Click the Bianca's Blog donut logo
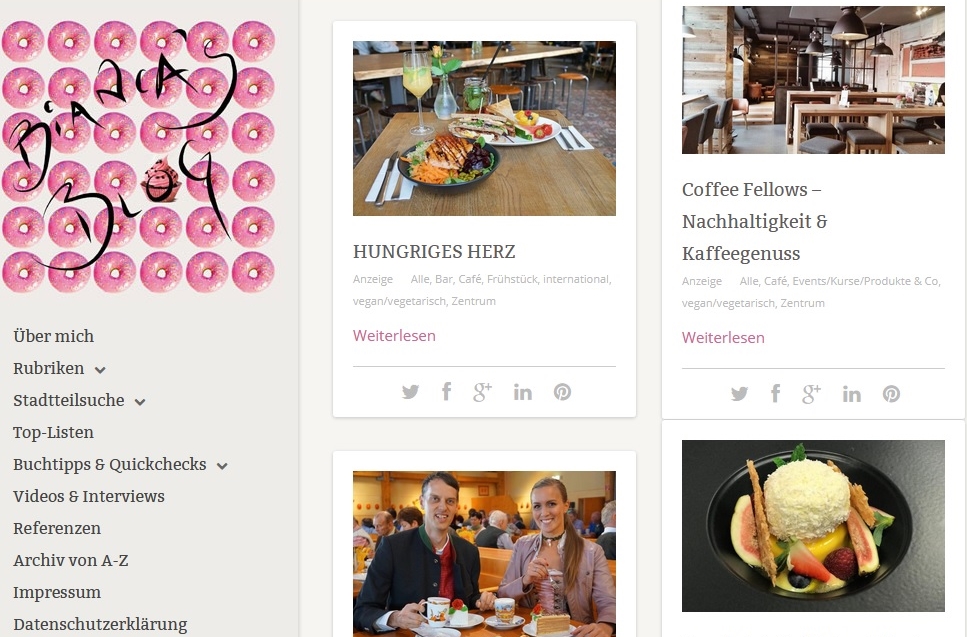The image size is (967, 637). [138, 156]
